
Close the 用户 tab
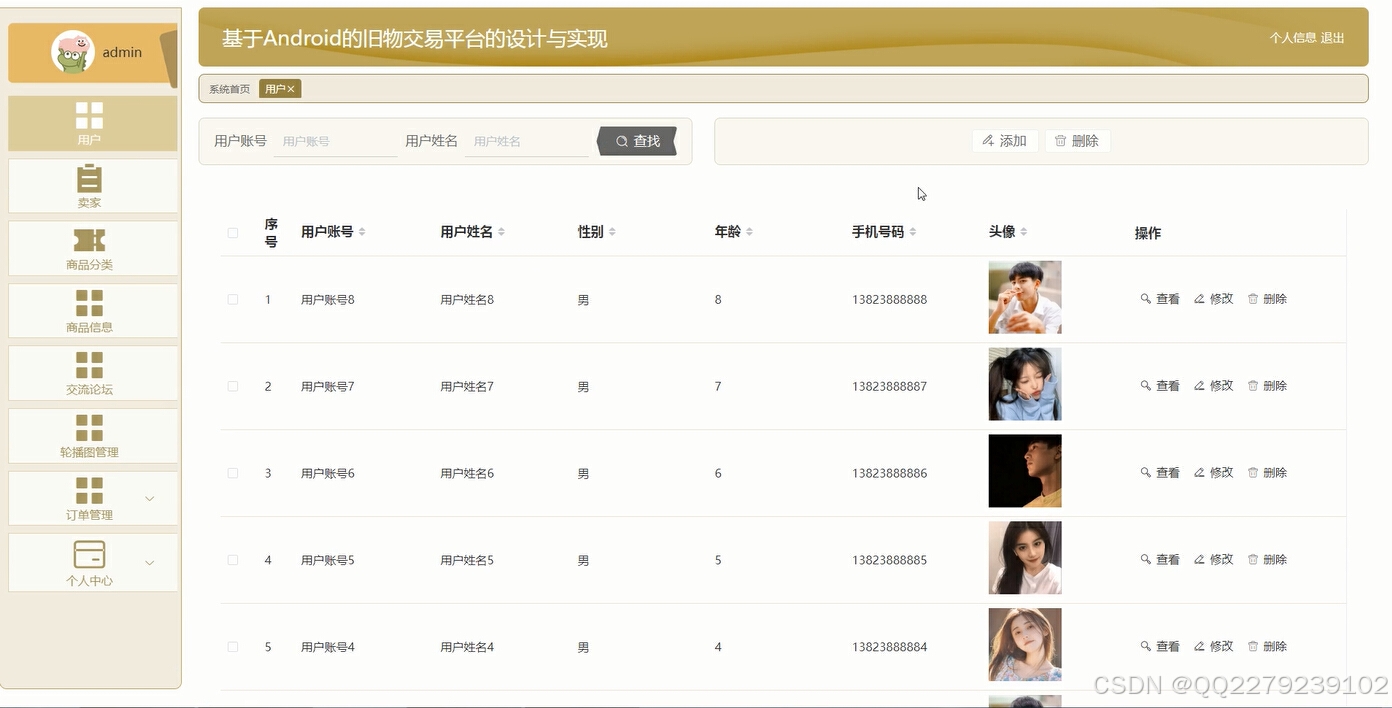(x=293, y=88)
